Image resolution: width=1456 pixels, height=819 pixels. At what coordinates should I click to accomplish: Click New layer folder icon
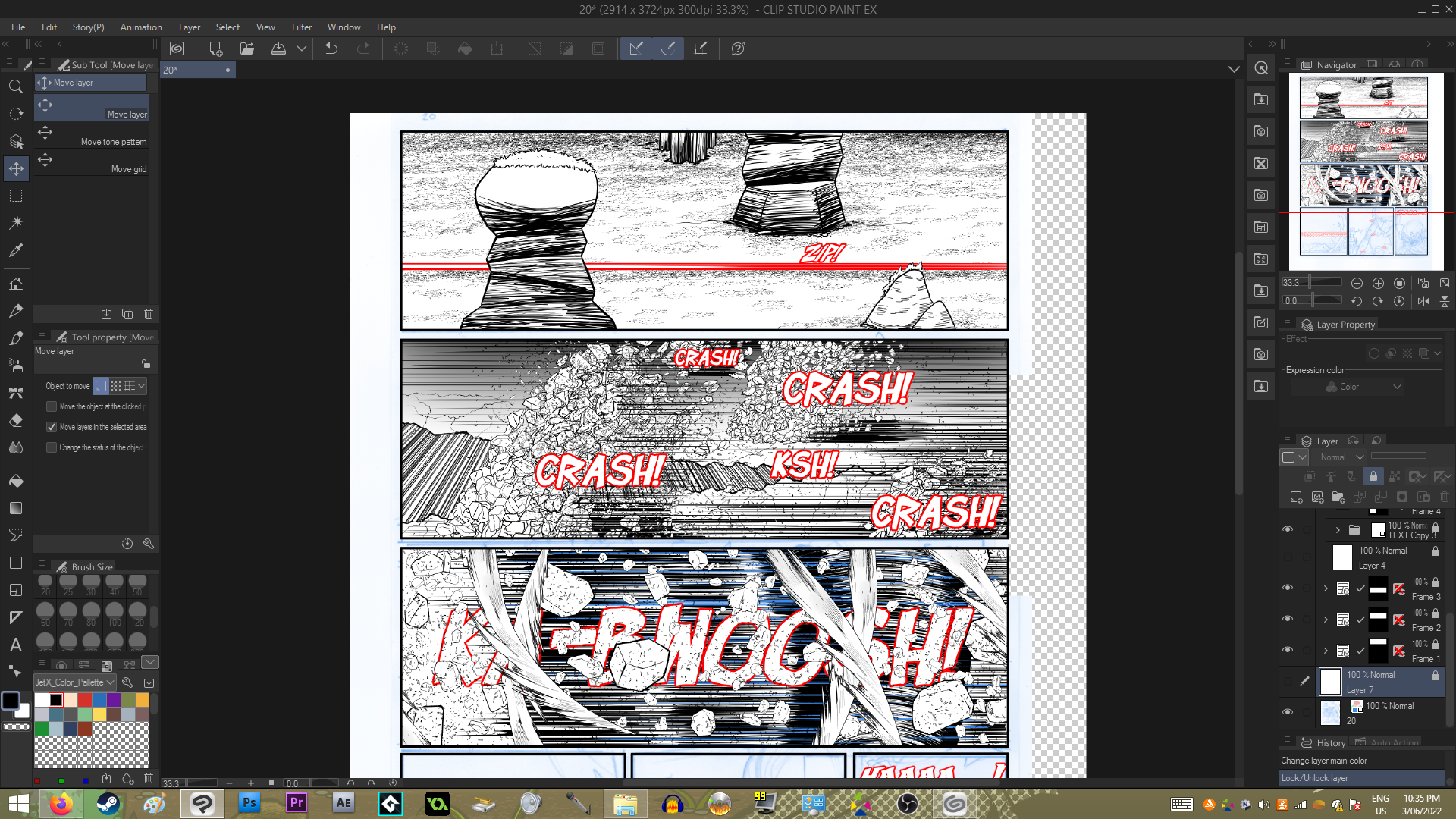pyautogui.click(x=1338, y=497)
